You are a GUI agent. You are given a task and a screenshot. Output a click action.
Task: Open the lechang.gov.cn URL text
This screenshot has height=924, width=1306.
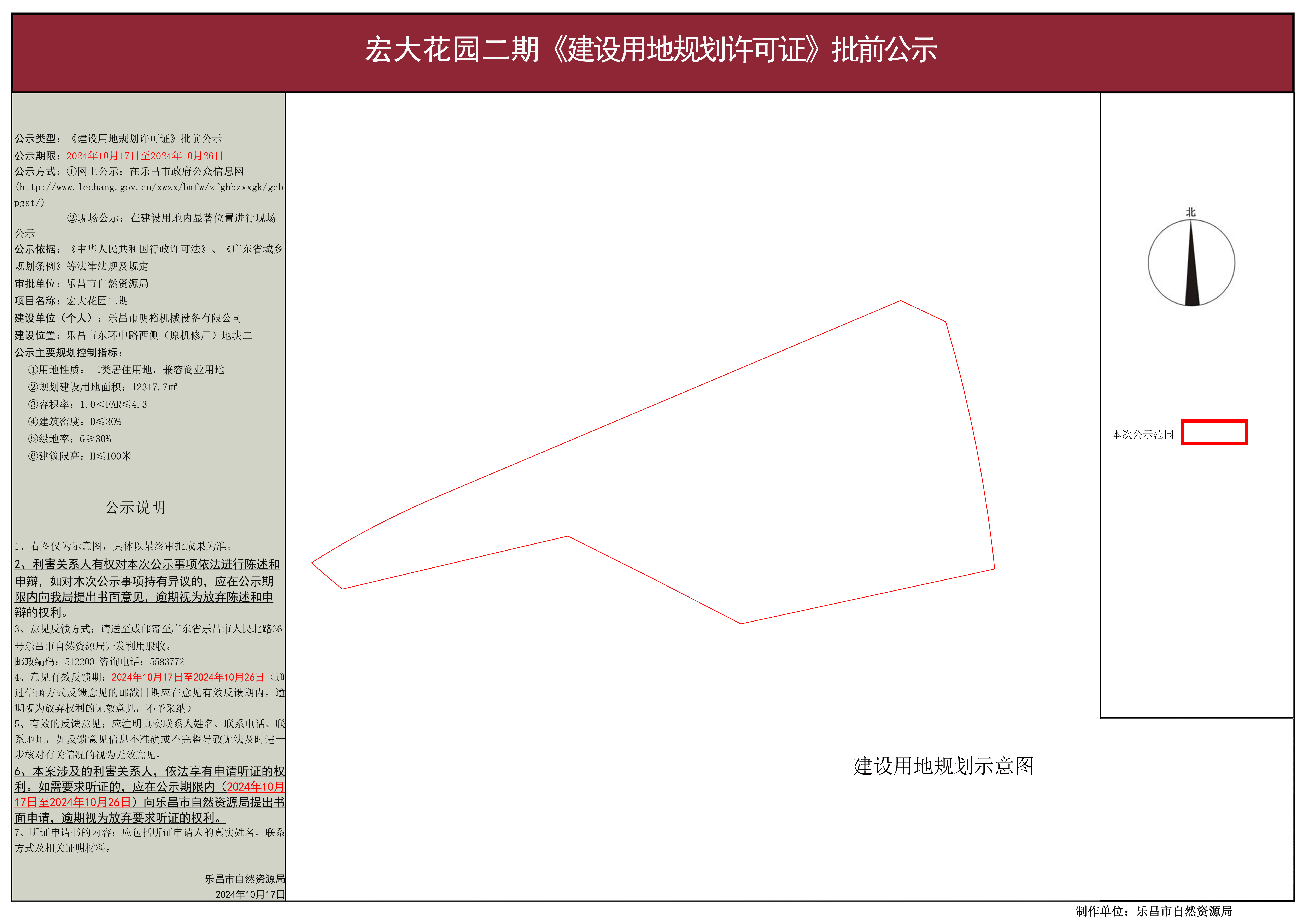pyautogui.click(x=149, y=195)
